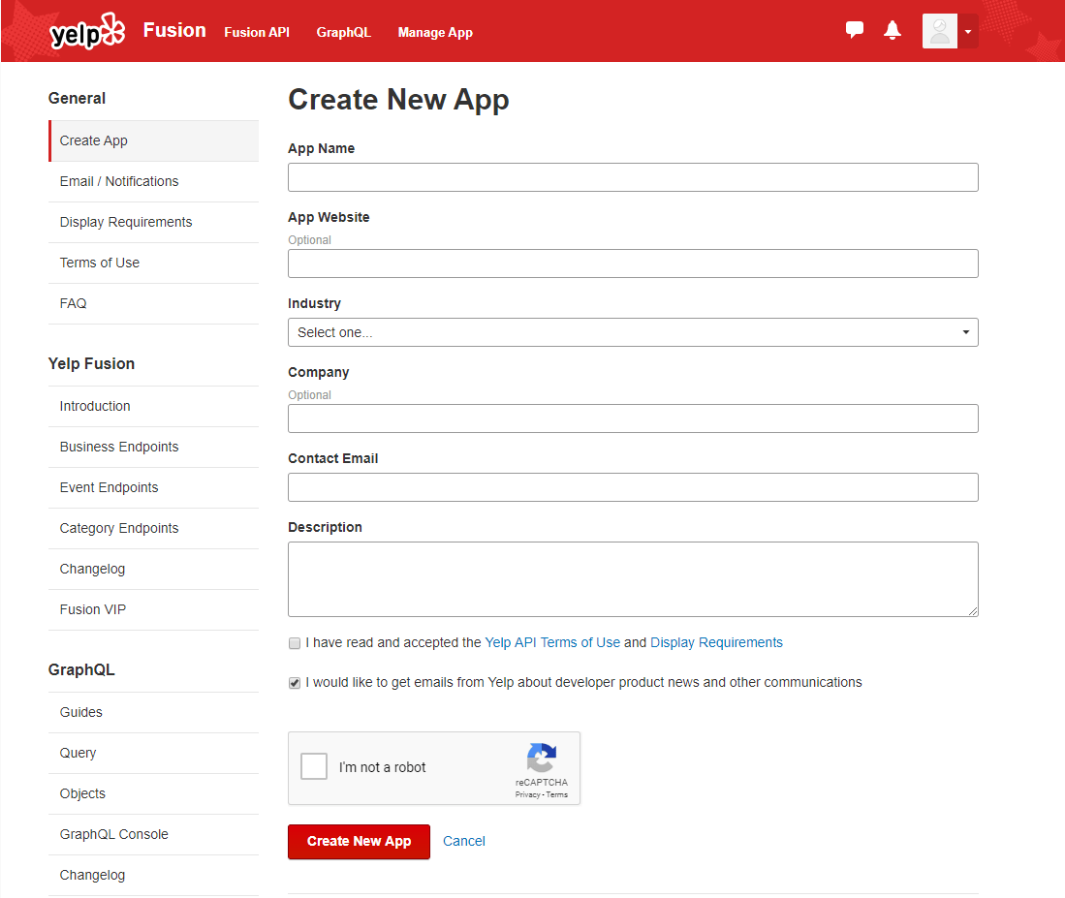1065x898 pixels.
Task: Open the GraphQL Console
Action: (x=154, y=835)
